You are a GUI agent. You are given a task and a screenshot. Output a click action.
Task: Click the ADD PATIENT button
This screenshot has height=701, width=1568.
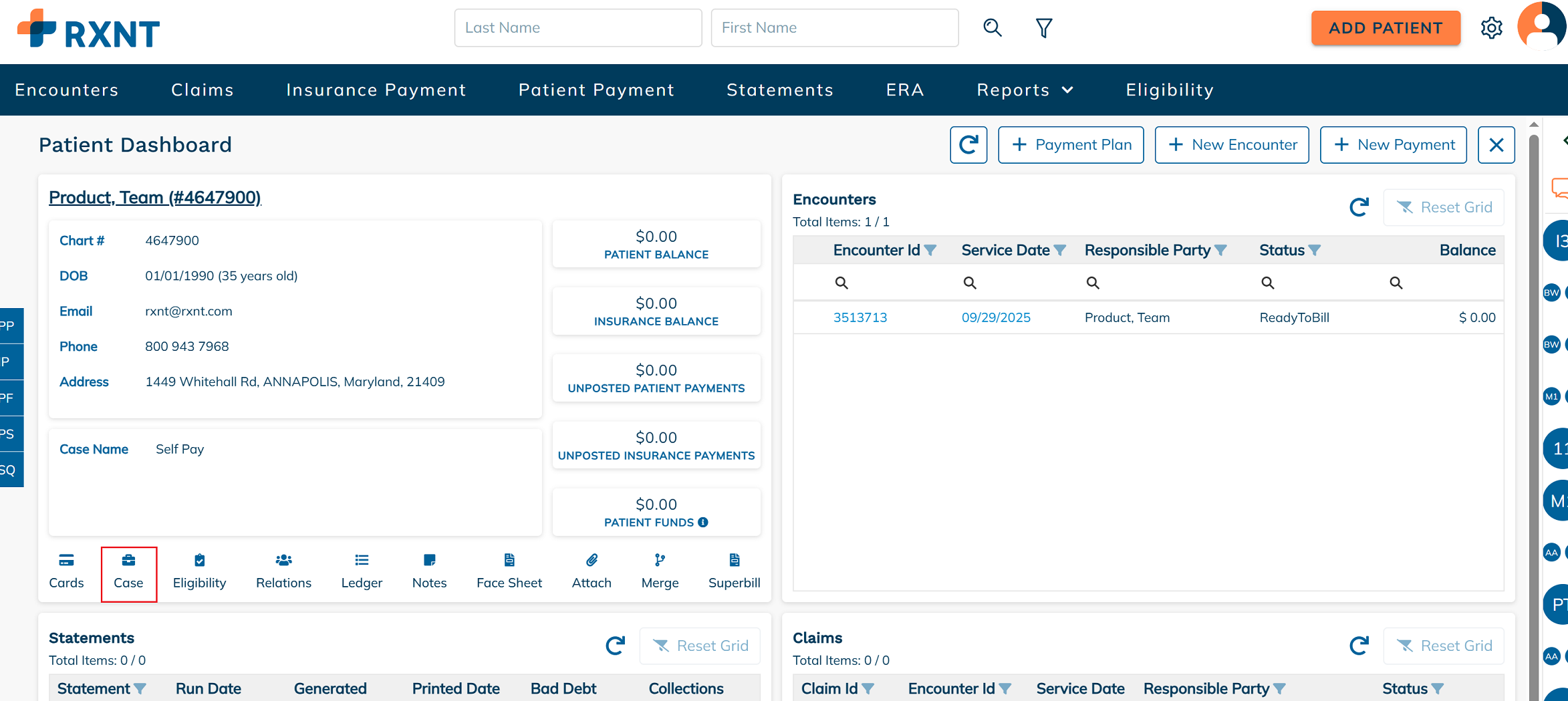click(x=1386, y=28)
